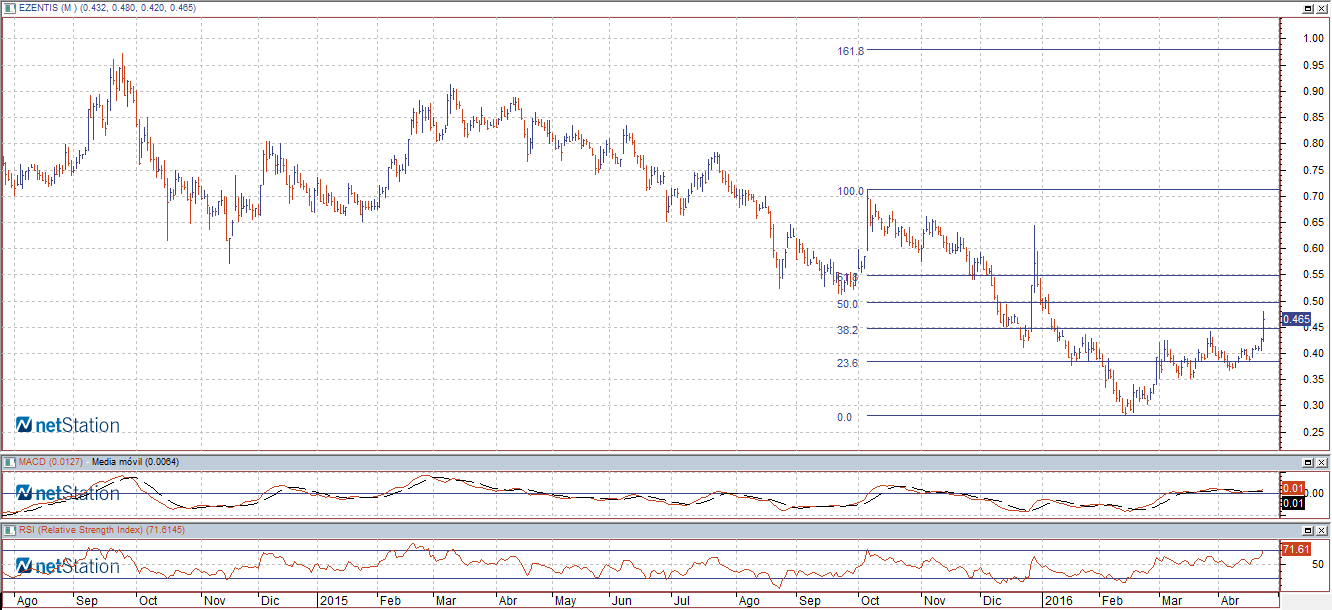1332x610 pixels.
Task: Close the MACD indicator panel
Action: point(1322,462)
